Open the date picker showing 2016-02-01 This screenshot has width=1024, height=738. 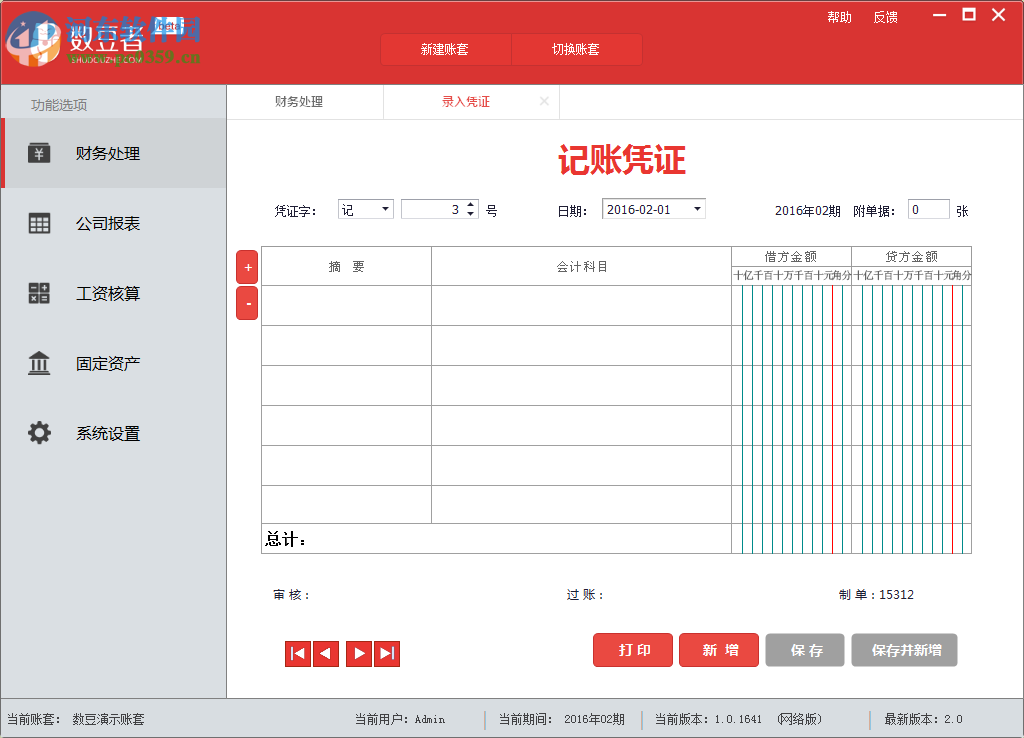tap(652, 208)
